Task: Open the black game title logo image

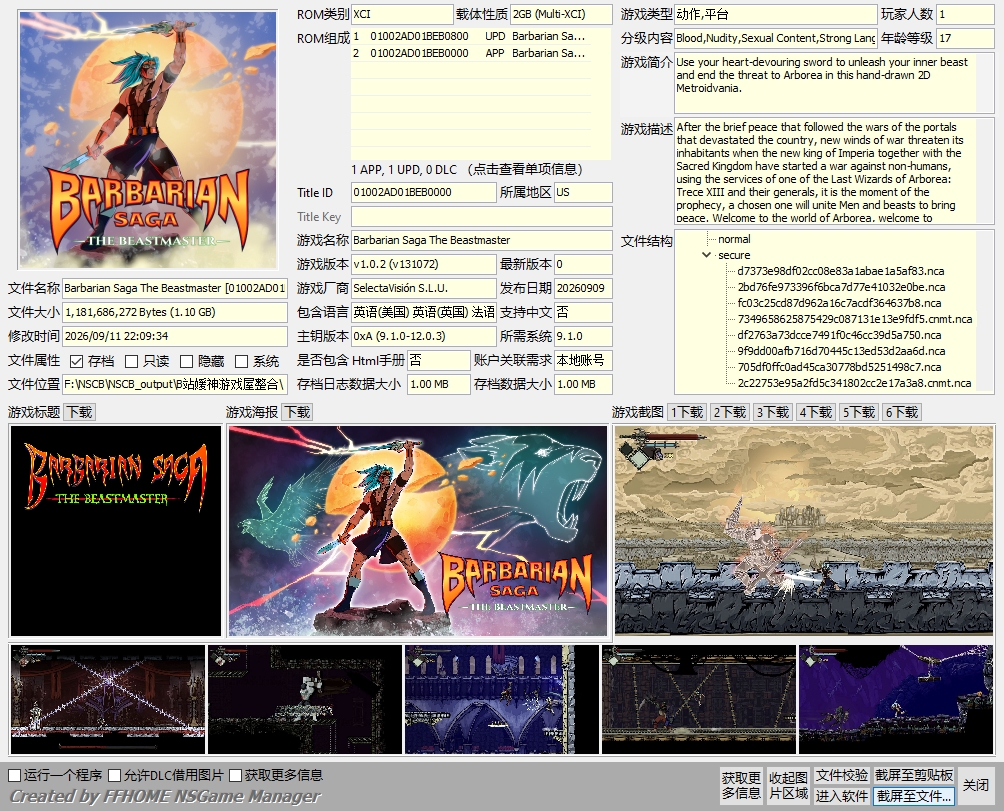Action: pyautogui.click(x=116, y=531)
